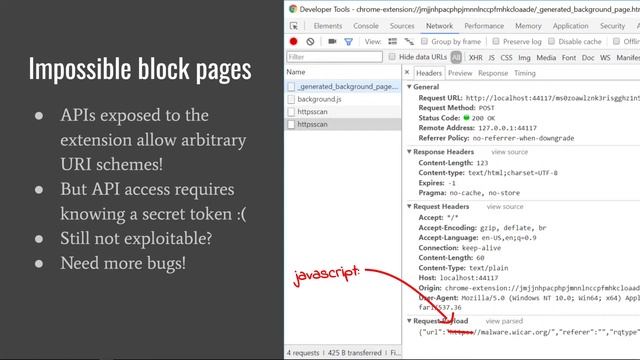Viewport: 640px width, 360px height.
Task: Open the Response detail tab
Action: pos(493,73)
